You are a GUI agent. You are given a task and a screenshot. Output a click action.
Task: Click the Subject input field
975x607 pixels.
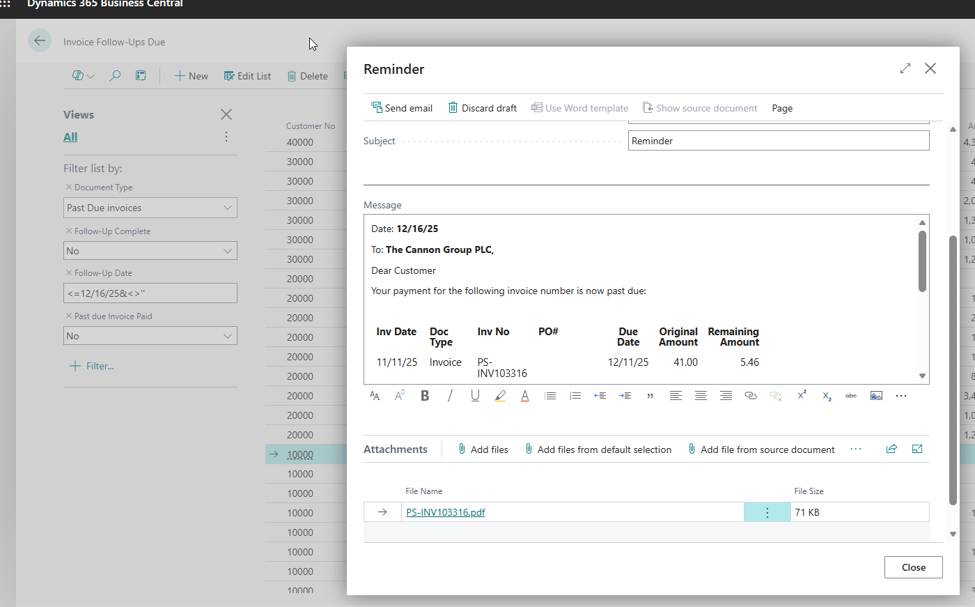click(x=779, y=141)
